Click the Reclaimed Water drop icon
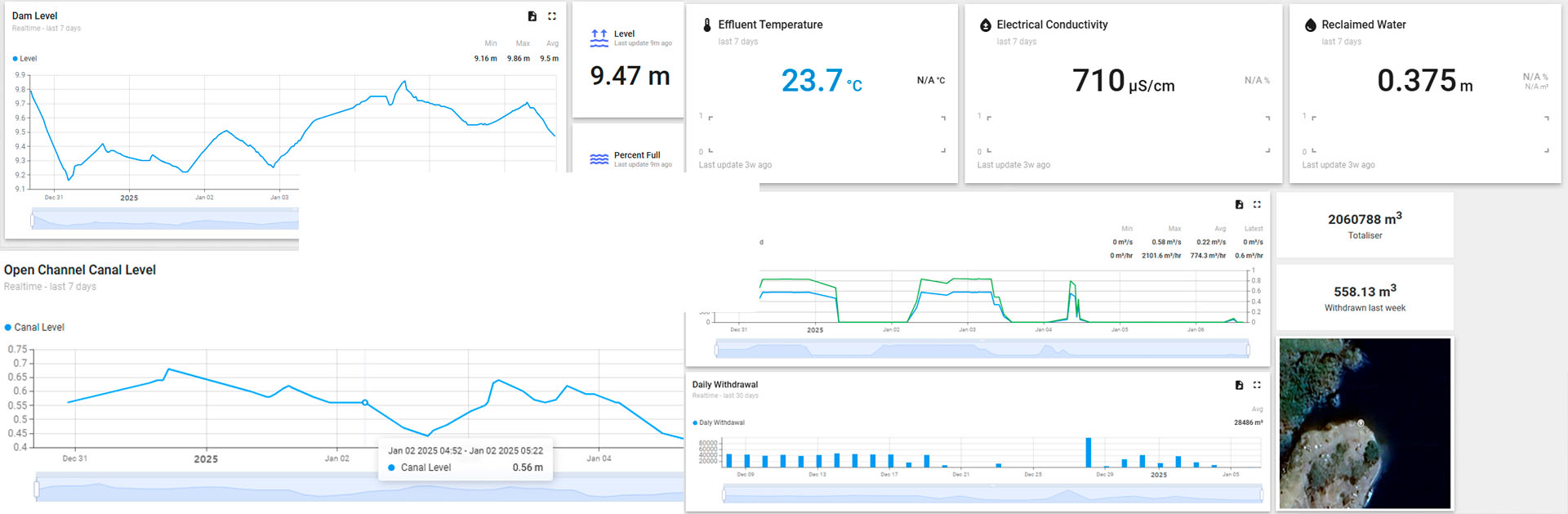The image size is (1568, 514). 1310,25
